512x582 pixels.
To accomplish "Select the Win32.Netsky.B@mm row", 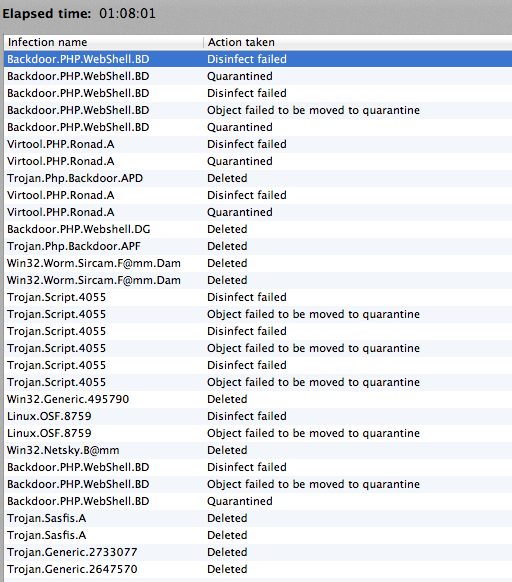I will click(258, 450).
